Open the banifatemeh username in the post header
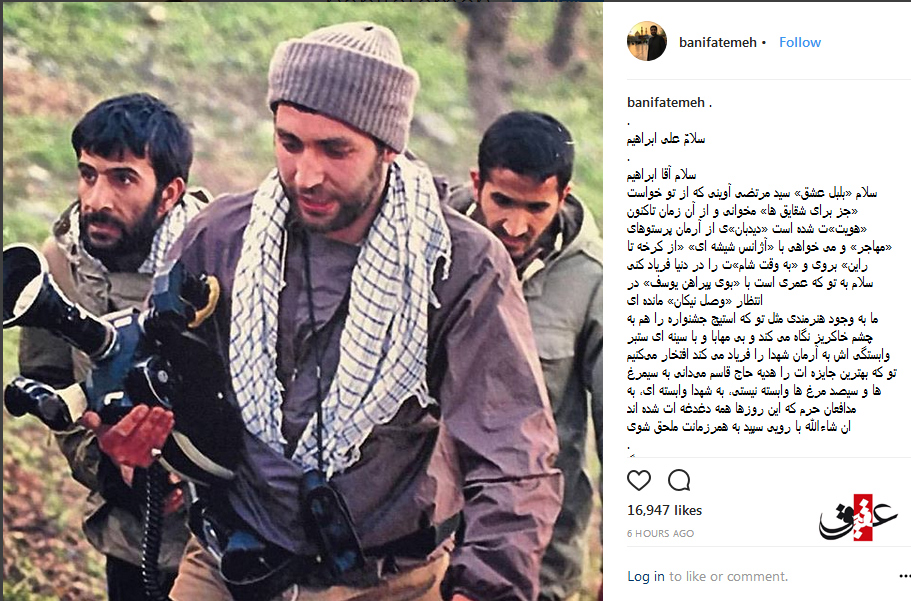The image size is (911, 601). [x=718, y=42]
